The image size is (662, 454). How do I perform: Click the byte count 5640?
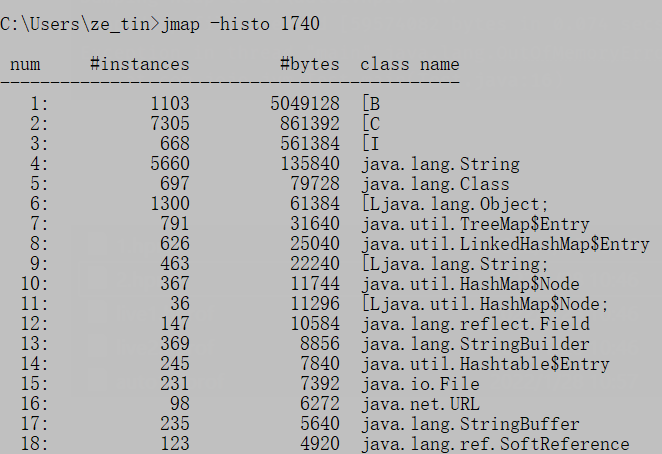coord(320,423)
